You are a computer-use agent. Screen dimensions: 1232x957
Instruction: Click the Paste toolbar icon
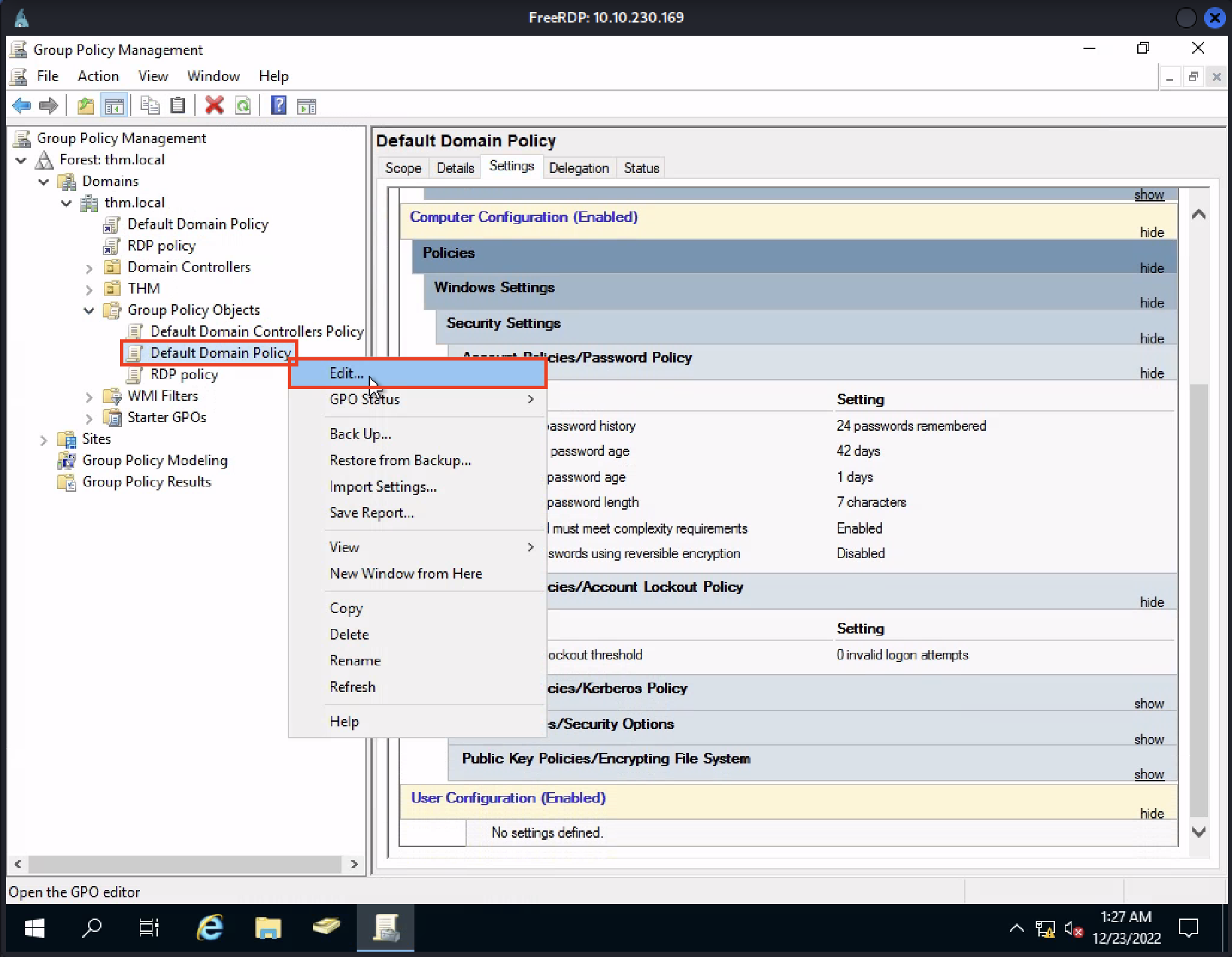(177, 105)
